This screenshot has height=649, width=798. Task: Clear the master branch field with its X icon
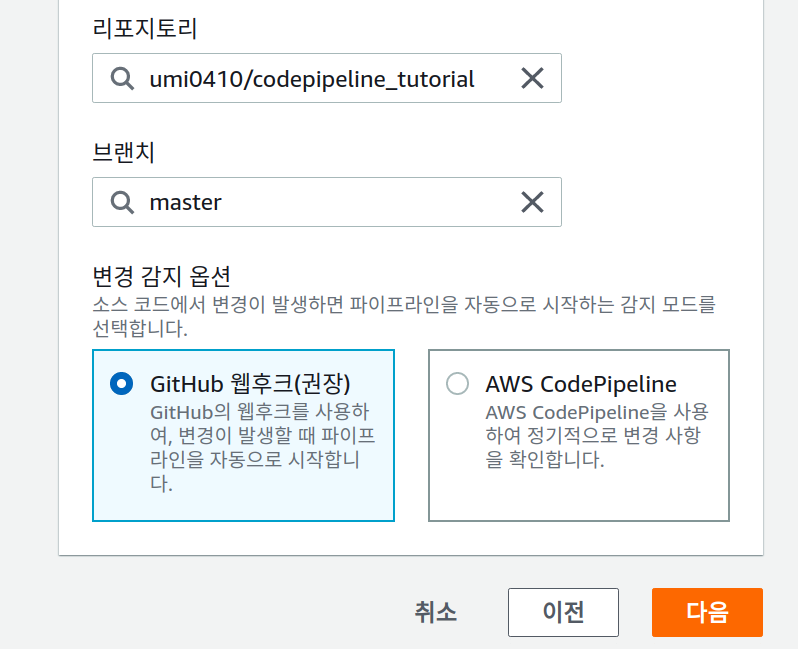pyautogui.click(x=532, y=202)
